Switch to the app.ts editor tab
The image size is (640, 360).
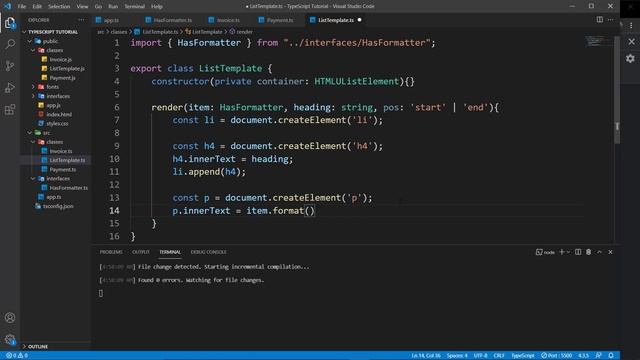[x=111, y=20]
